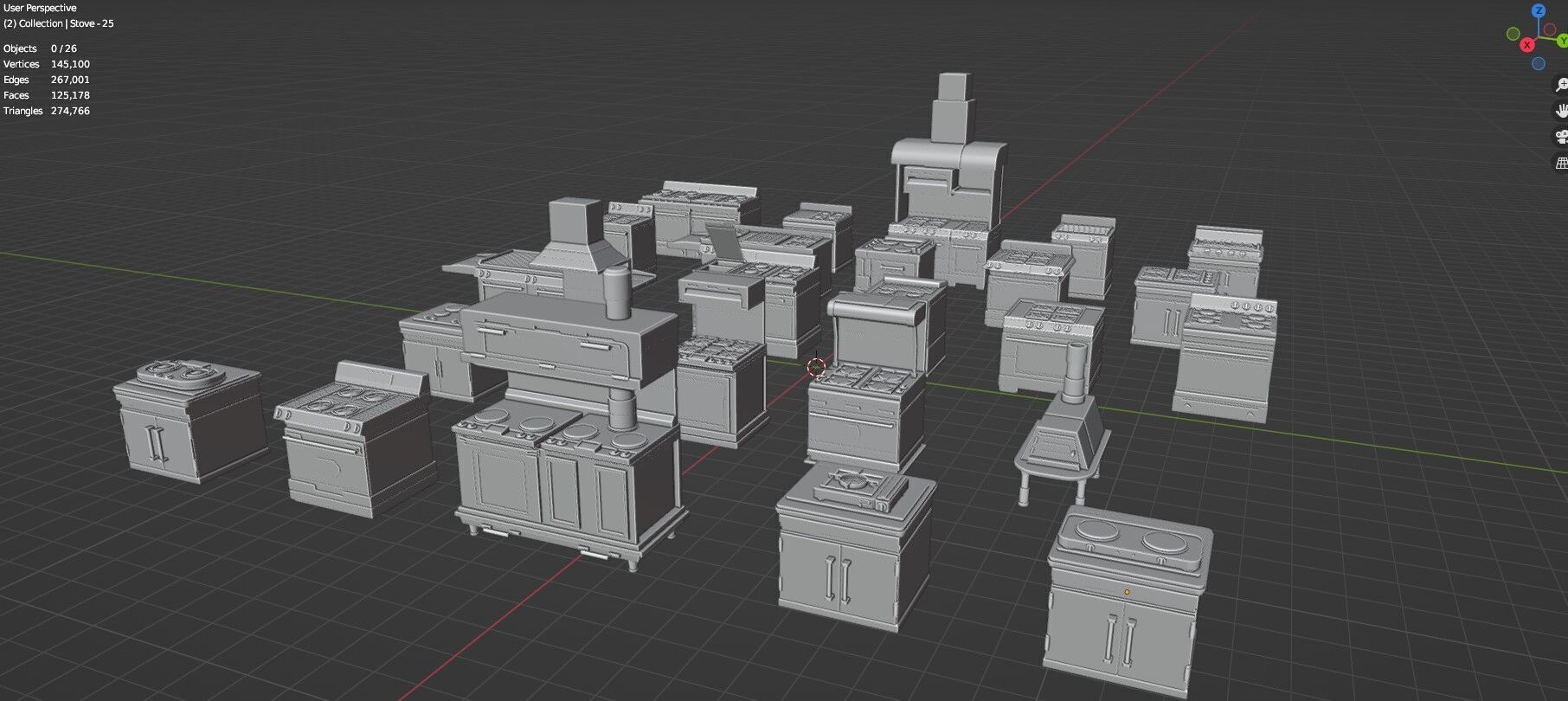Snap view to the blue Z axis
Image resolution: width=1568 pixels, height=701 pixels.
pyautogui.click(x=1538, y=11)
